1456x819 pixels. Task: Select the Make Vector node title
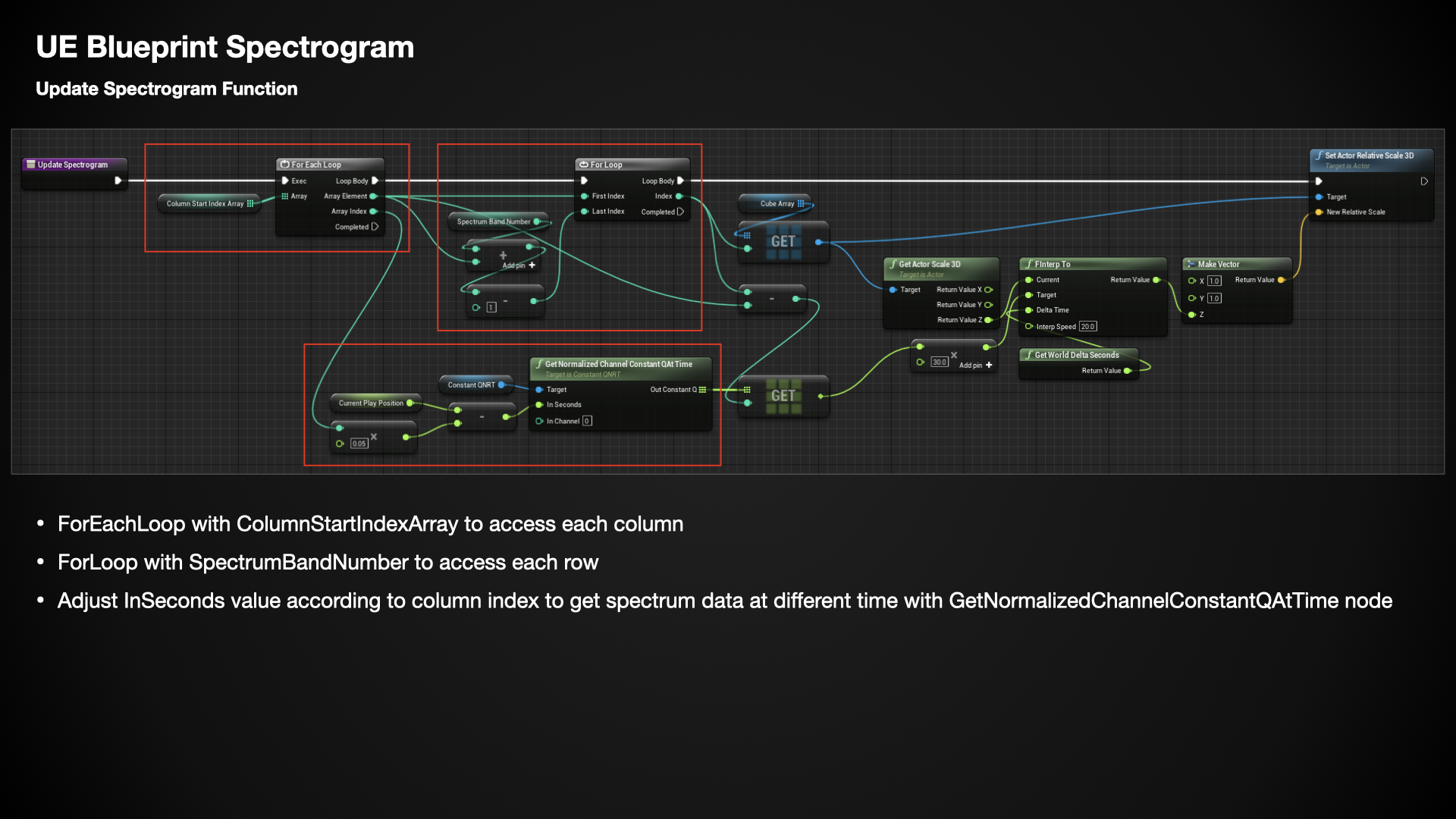pyautogui.click(x=1219, y=264)
